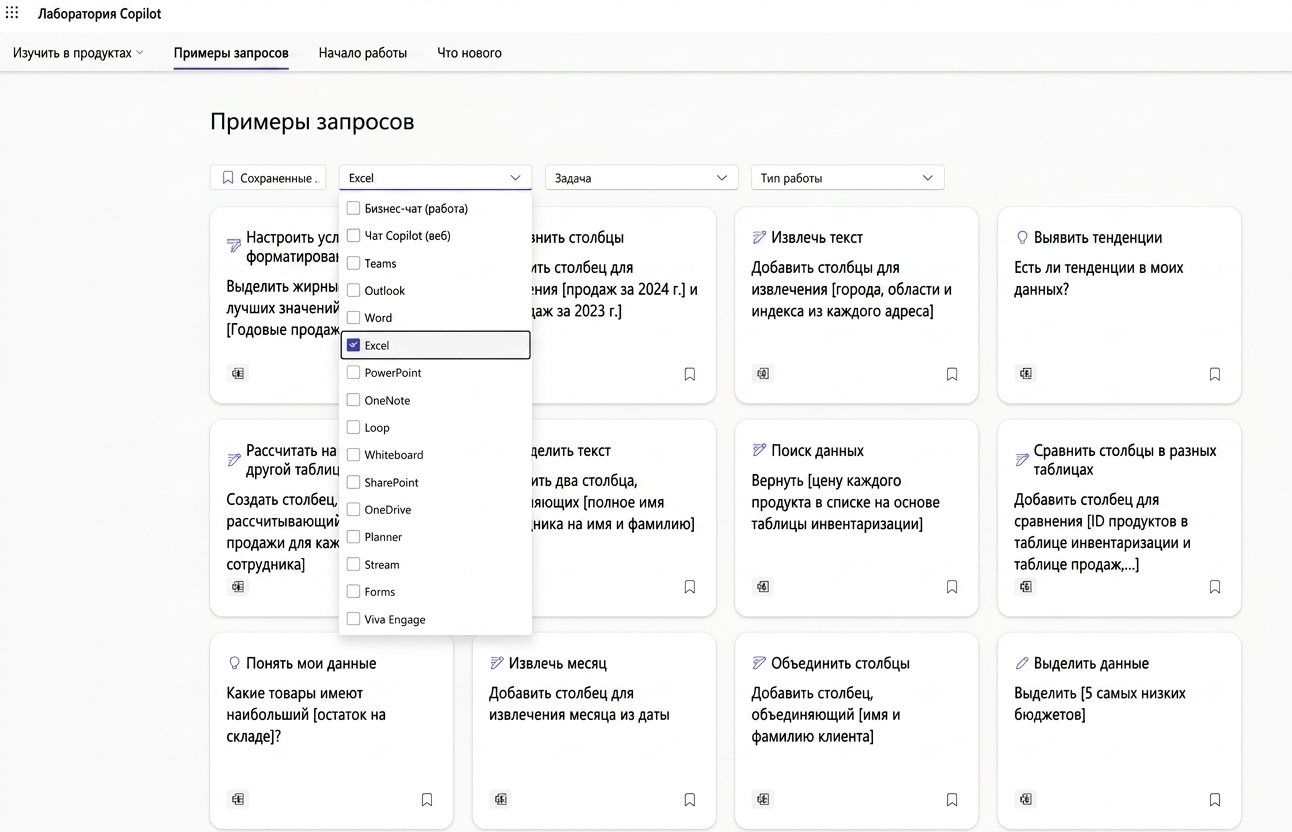The height and width of the screenshot is (832, 1292).
Task: Click Excel icon on "Объединить столбцы" card
Action: pyautogui.click(x=763, y=800)
